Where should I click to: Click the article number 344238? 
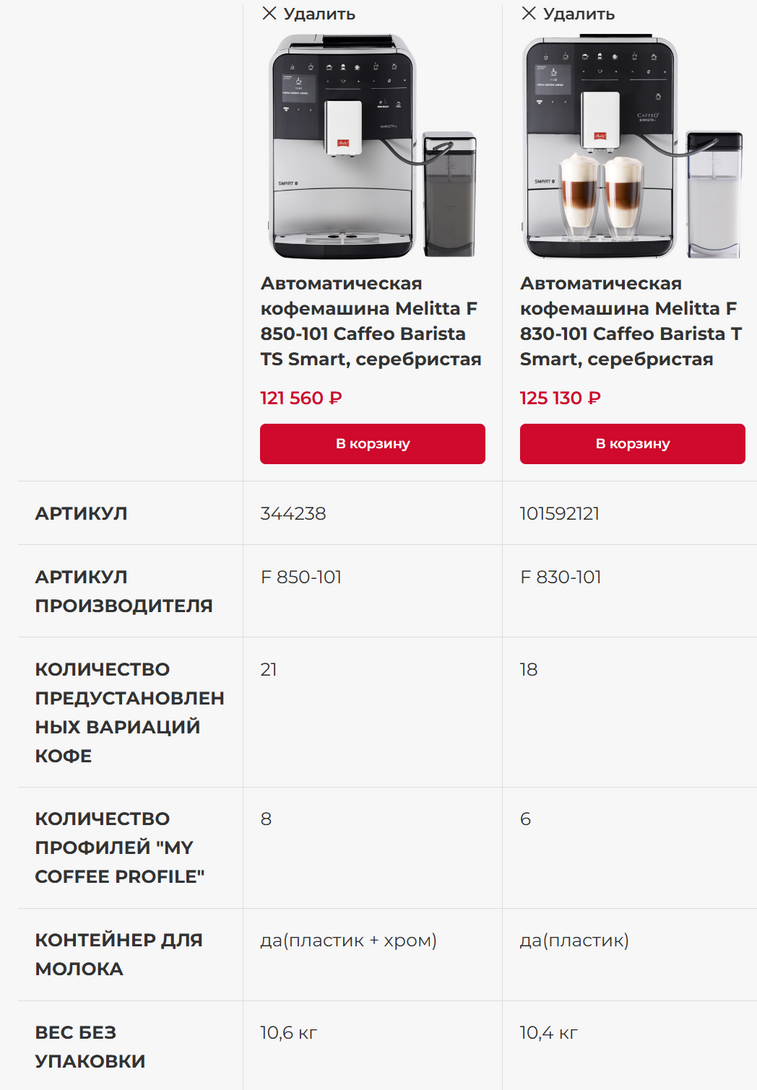click(x=293, y=513)
